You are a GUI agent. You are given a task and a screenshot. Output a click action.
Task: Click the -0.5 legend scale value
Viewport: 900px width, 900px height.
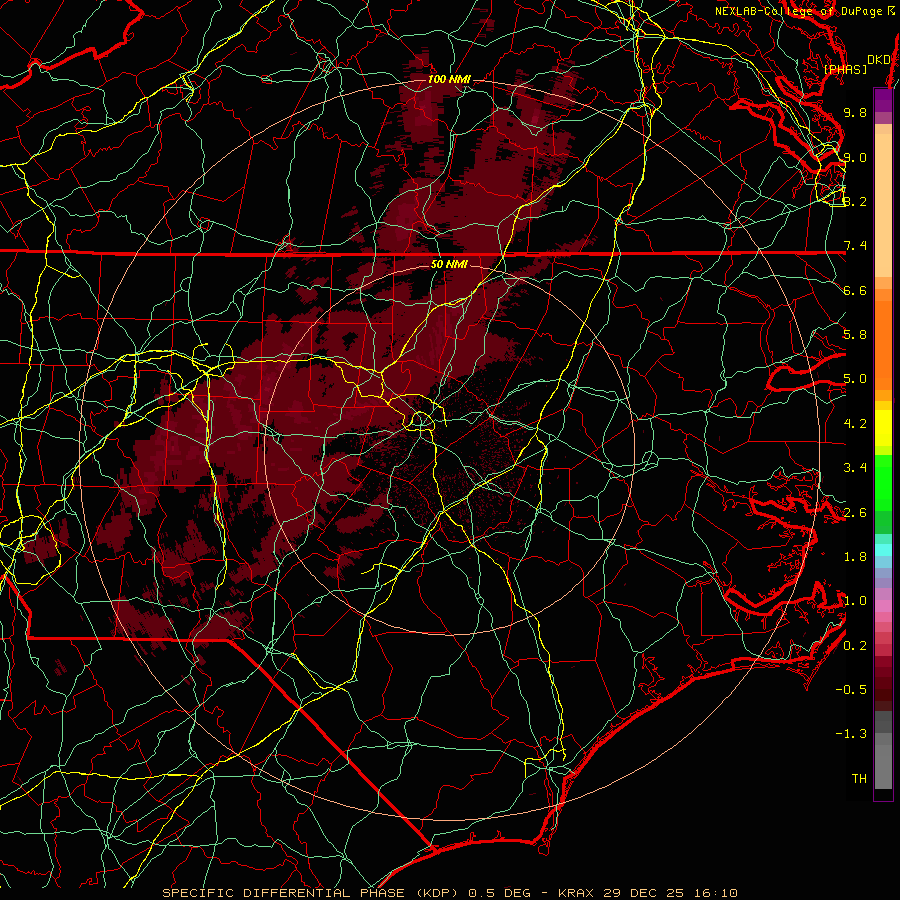coord(851,689)
